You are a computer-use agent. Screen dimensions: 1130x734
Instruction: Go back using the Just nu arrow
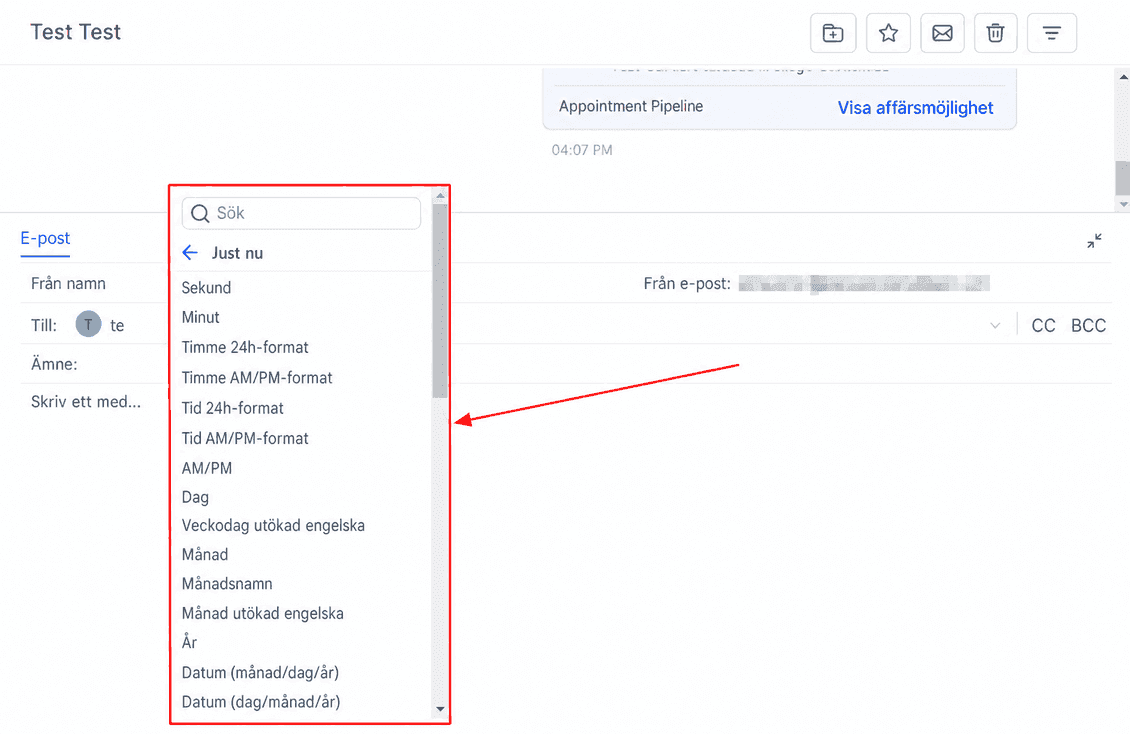click(x=190, y=253)
